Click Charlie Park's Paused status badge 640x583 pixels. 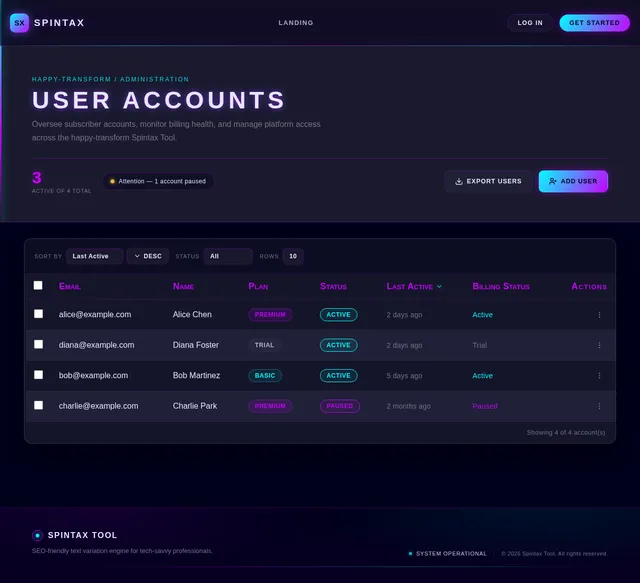pyautogui.click(x=340, y=406)
